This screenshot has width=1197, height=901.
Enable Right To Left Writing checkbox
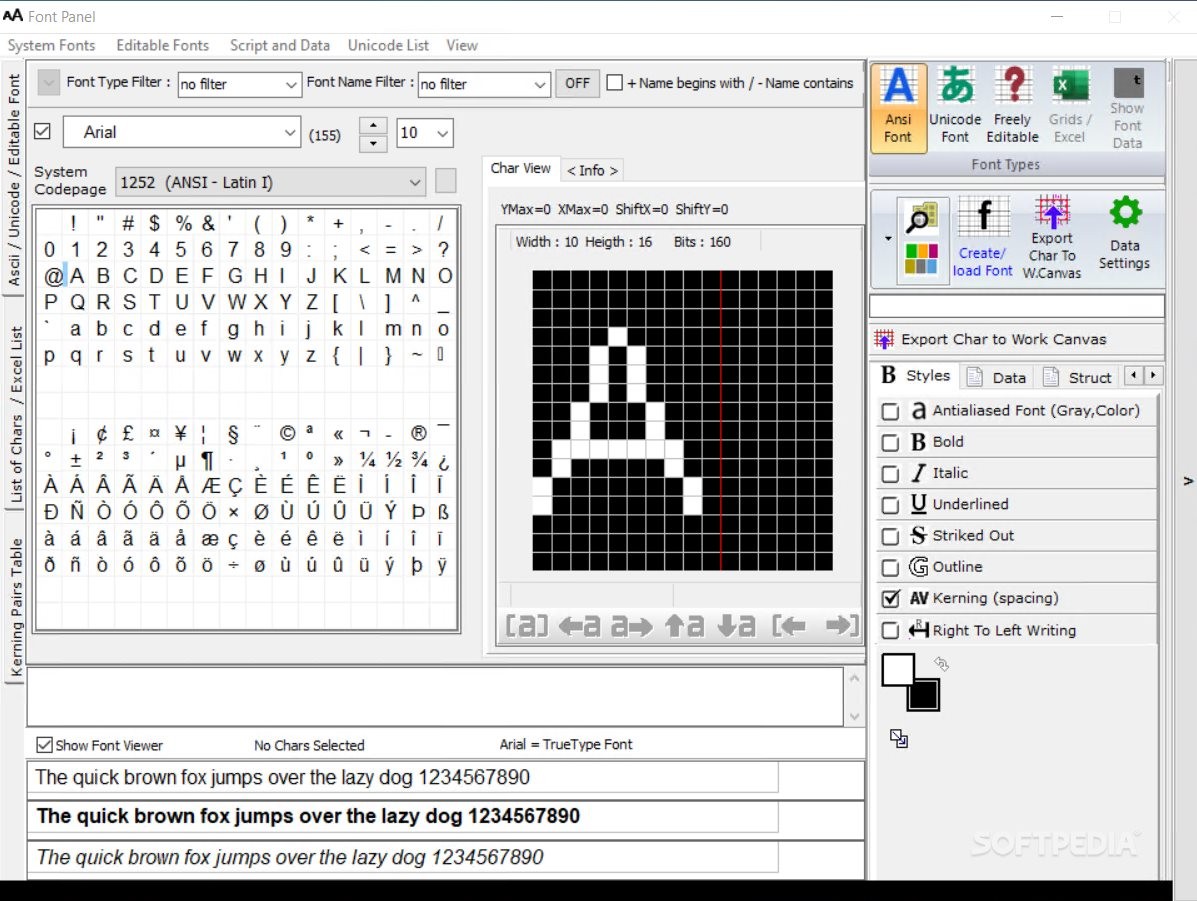point(890,631)
